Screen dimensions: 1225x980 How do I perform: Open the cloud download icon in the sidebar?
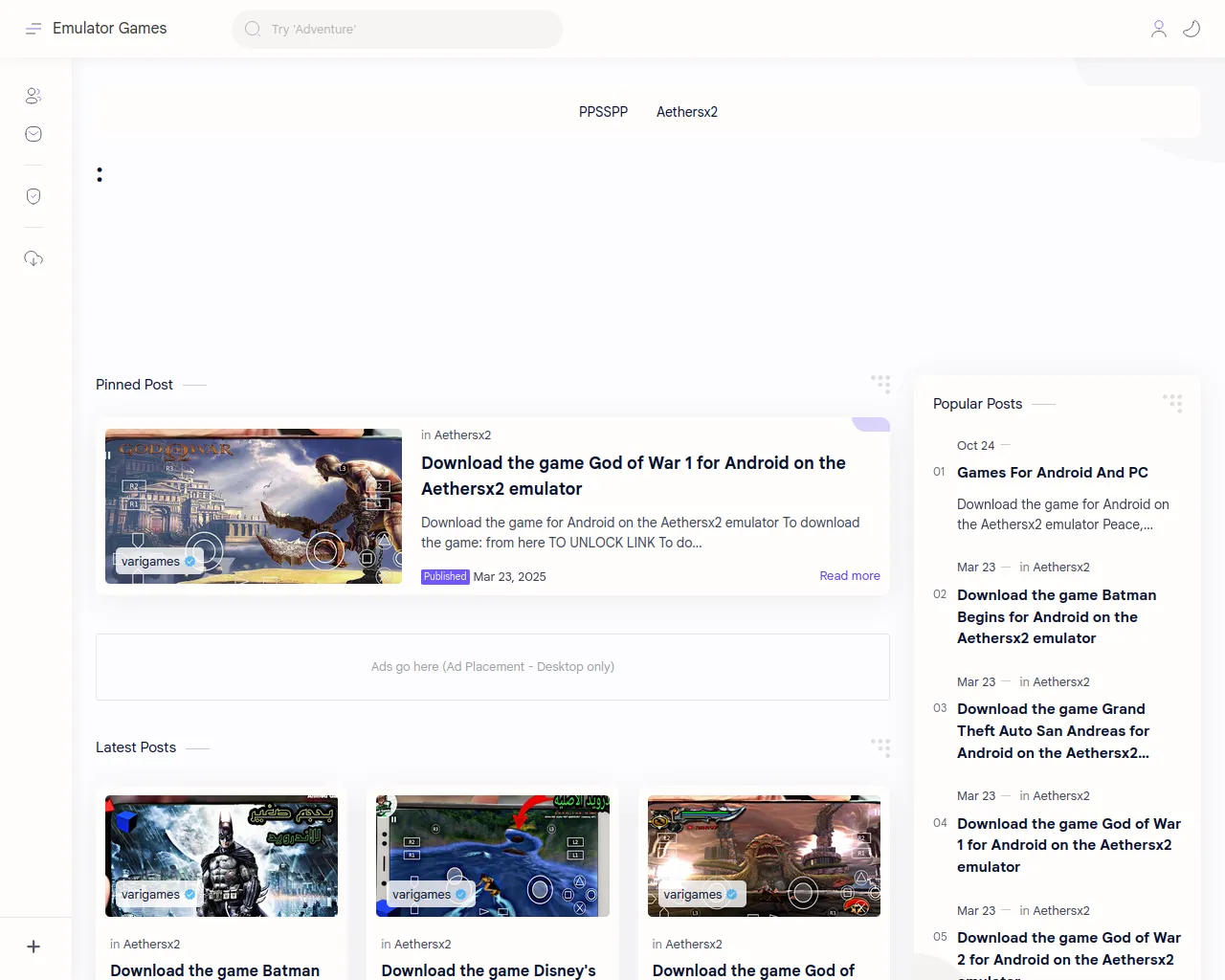tap(33, 258)
